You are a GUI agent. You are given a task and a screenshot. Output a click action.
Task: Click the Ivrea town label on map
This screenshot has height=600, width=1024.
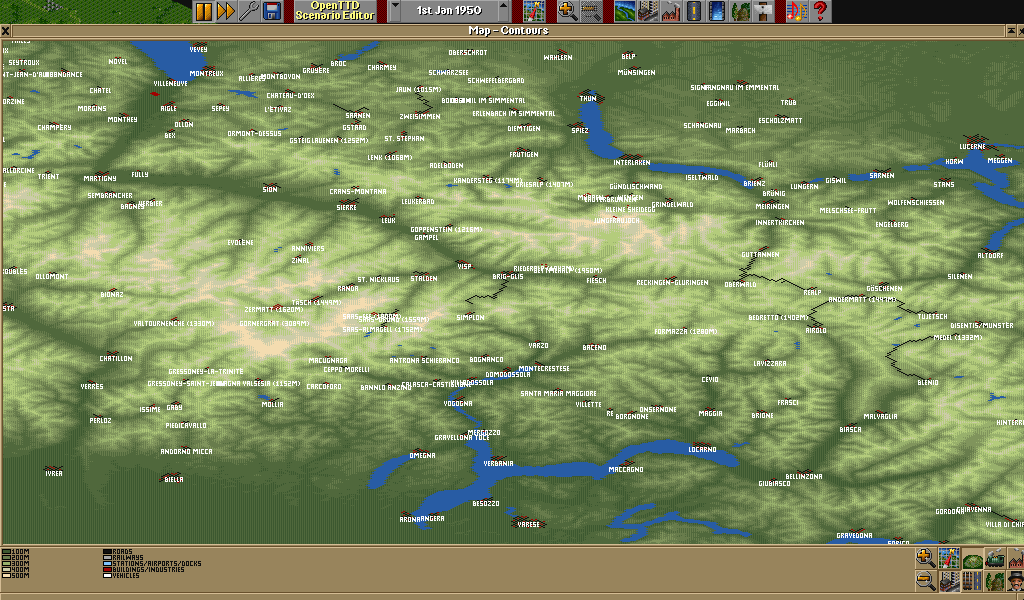[x=54, y=473]
